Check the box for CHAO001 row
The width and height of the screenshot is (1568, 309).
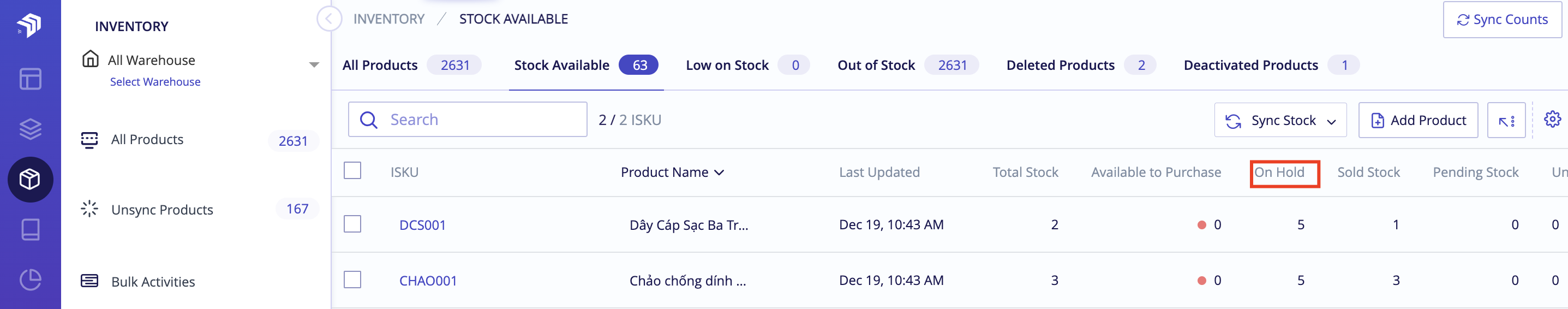coord(352,281)
